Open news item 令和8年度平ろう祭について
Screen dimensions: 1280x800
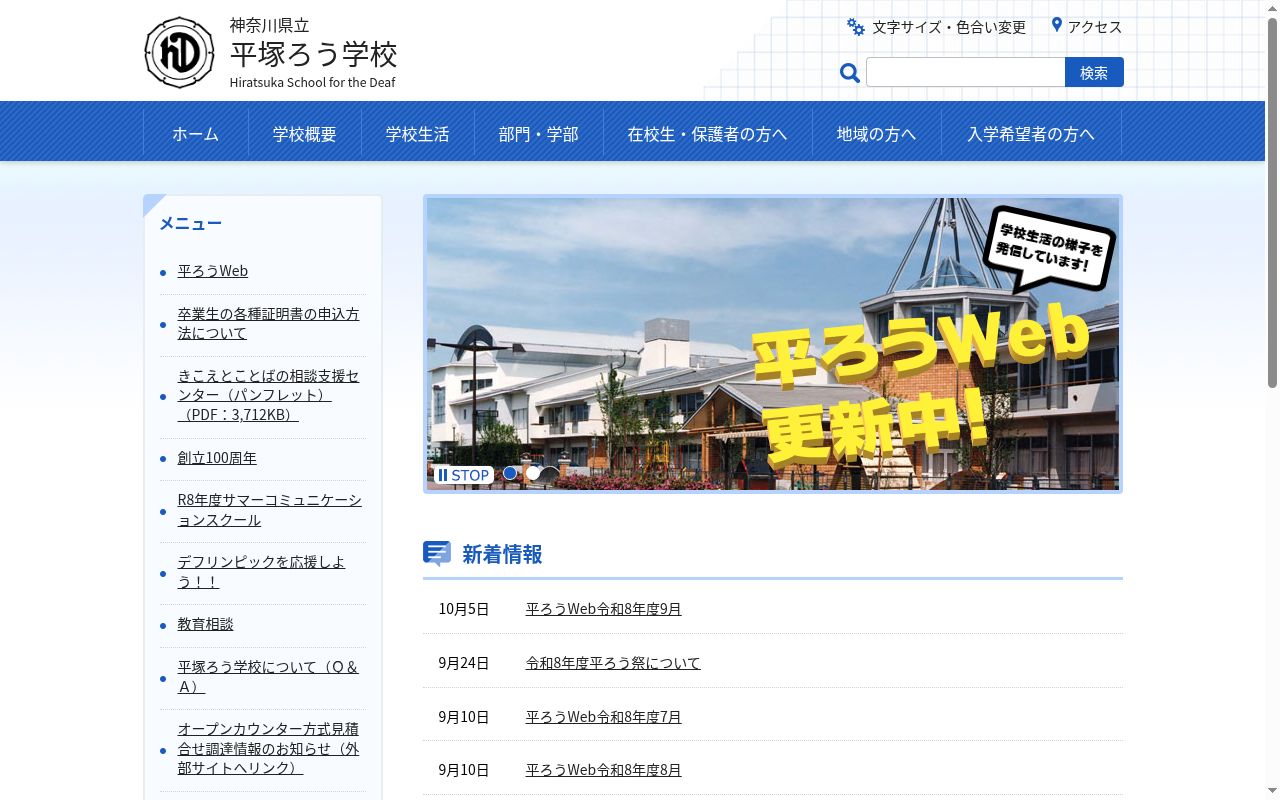tap(613, 663)
